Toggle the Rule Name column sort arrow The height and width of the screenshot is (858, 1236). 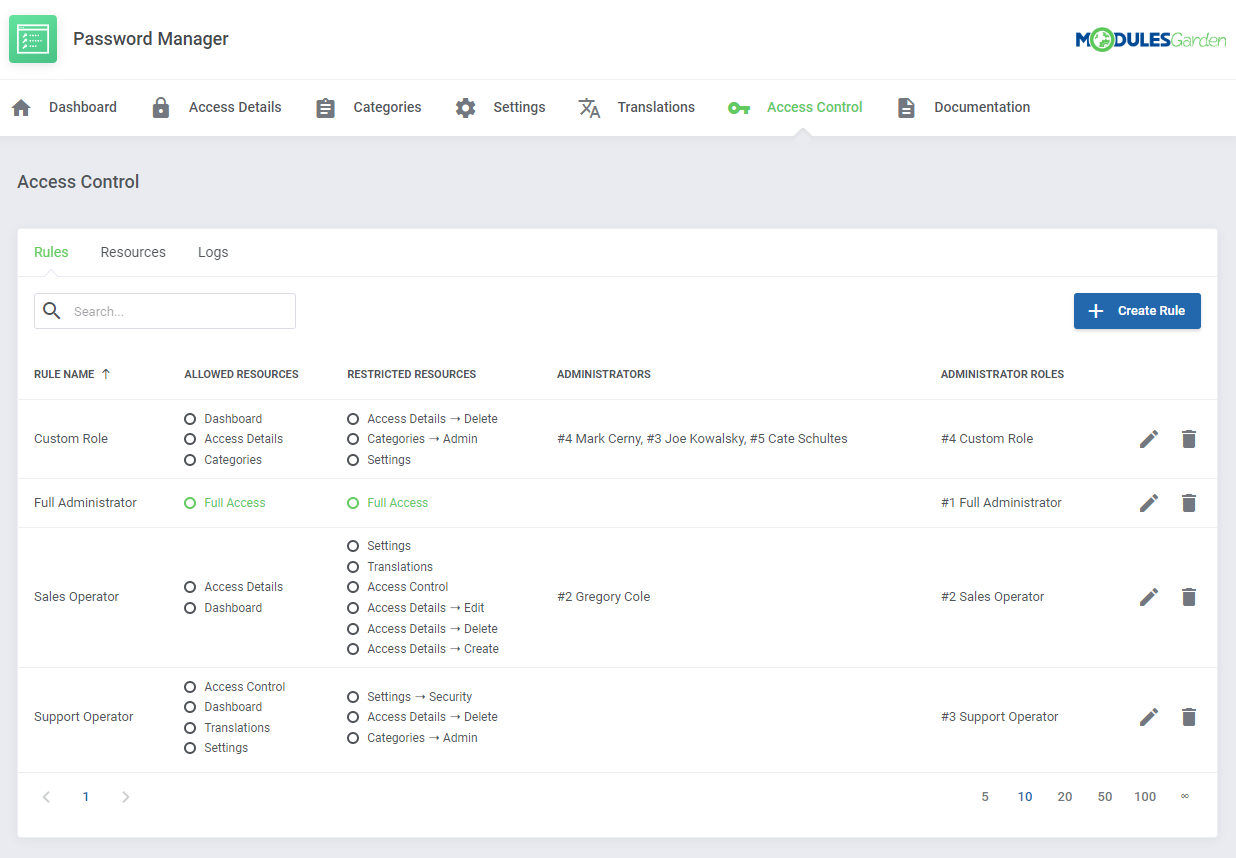coord(107,373)
